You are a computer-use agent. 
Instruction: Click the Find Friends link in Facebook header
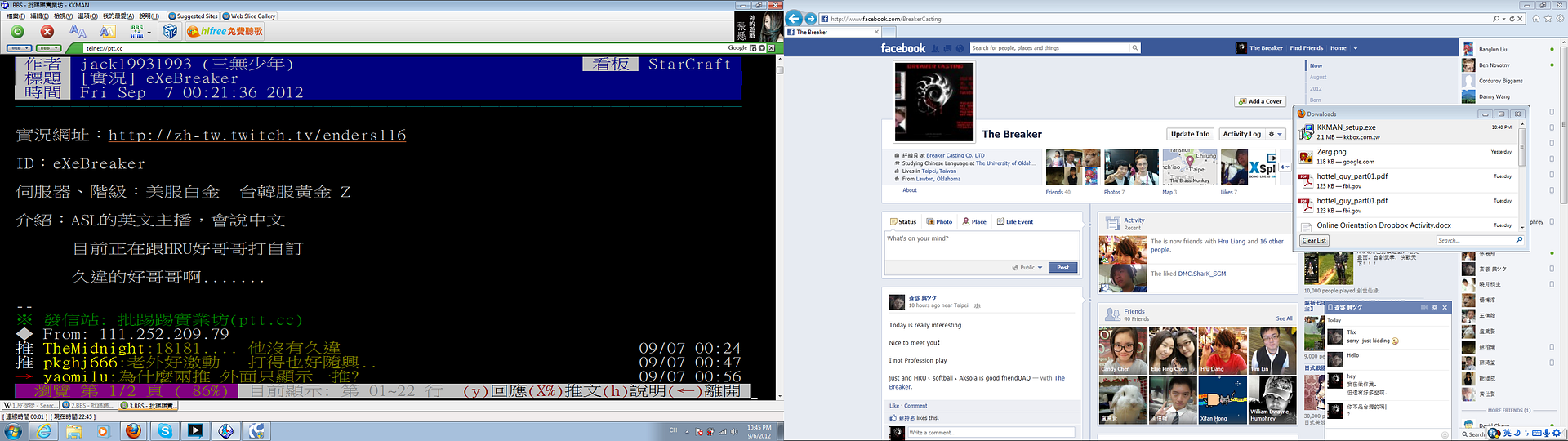1307,48
